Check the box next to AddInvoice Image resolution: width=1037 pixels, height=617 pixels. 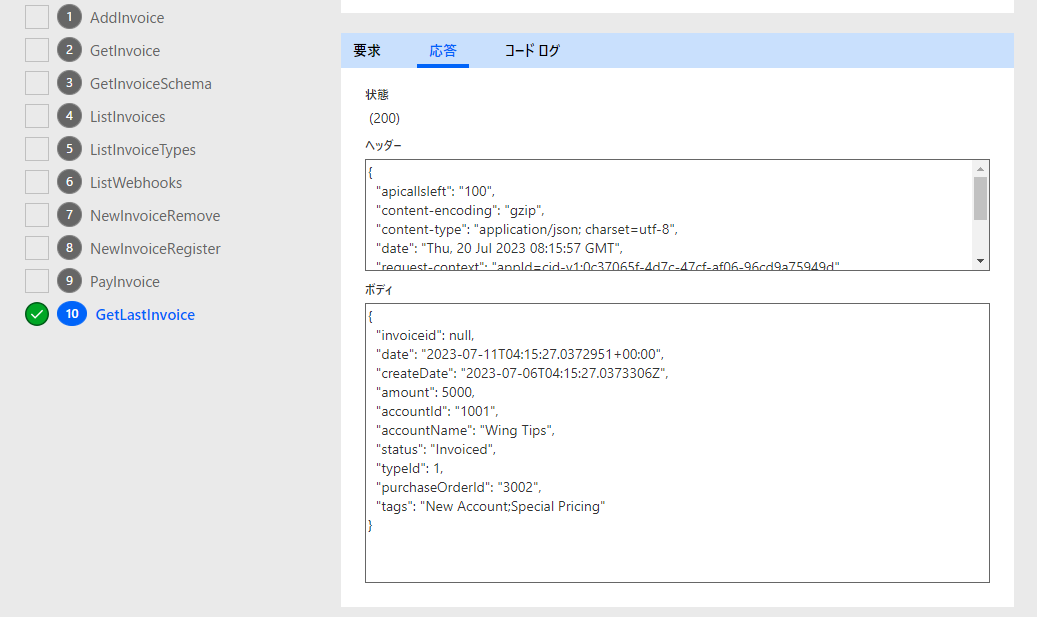(x=37, y=17)
